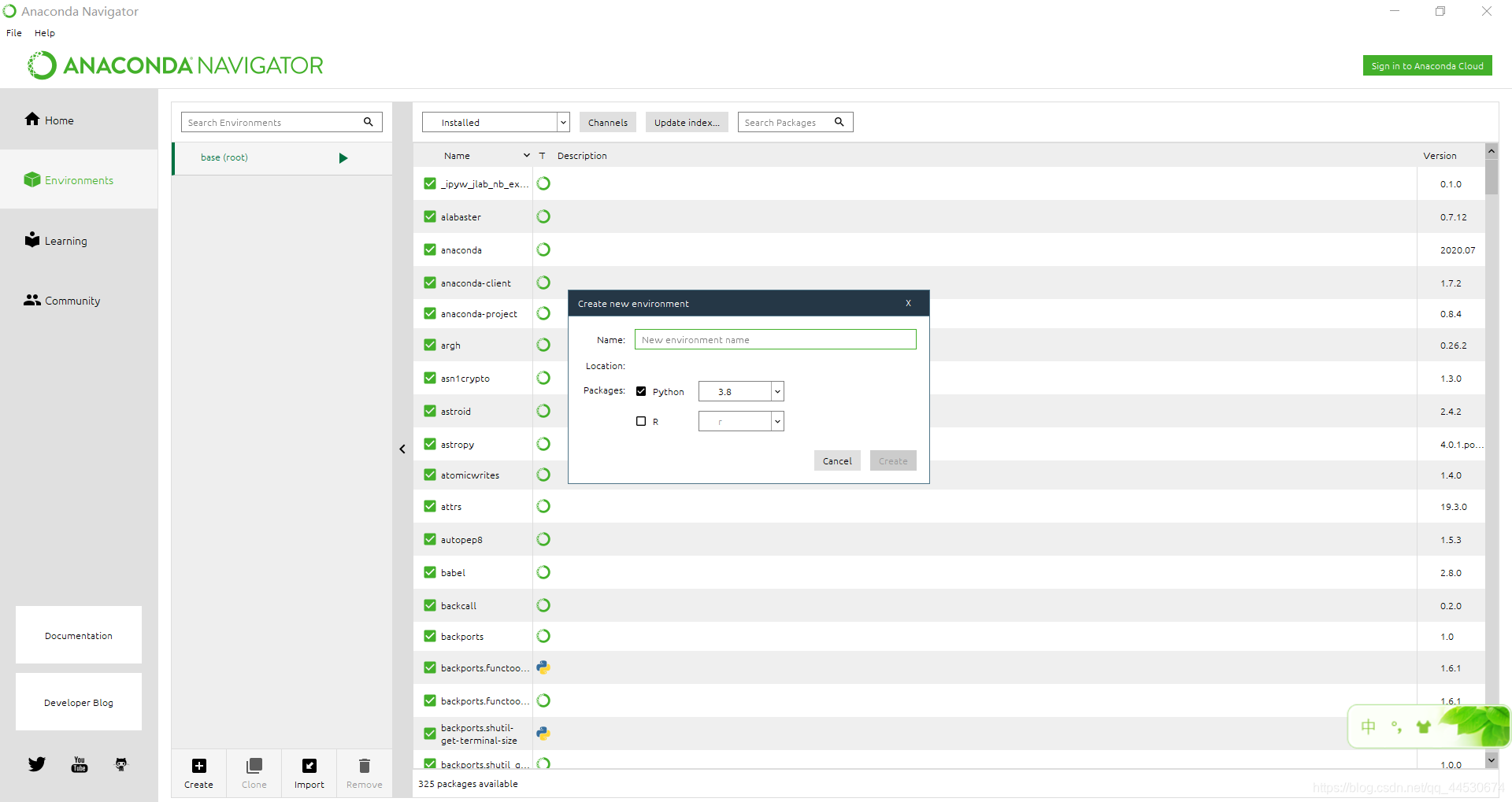Toggle the attrs package checkbox

tap(430, 506)
